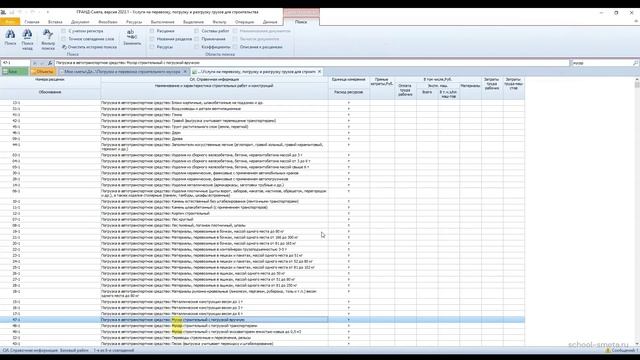Enable the Ресурсы search area checkbox
Image resolution: width=640 pixels, height=360 pixels.
[152, 47]
